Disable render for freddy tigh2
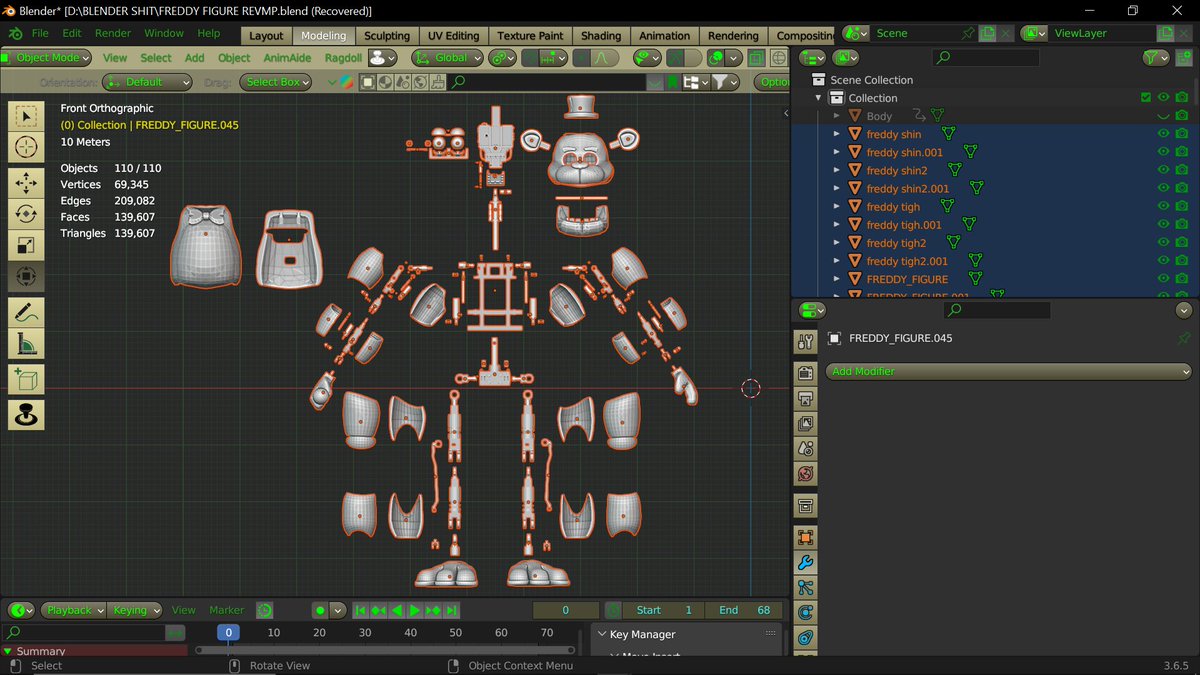Viewport: 1200px width, 675px height. tap(1182, 243)
